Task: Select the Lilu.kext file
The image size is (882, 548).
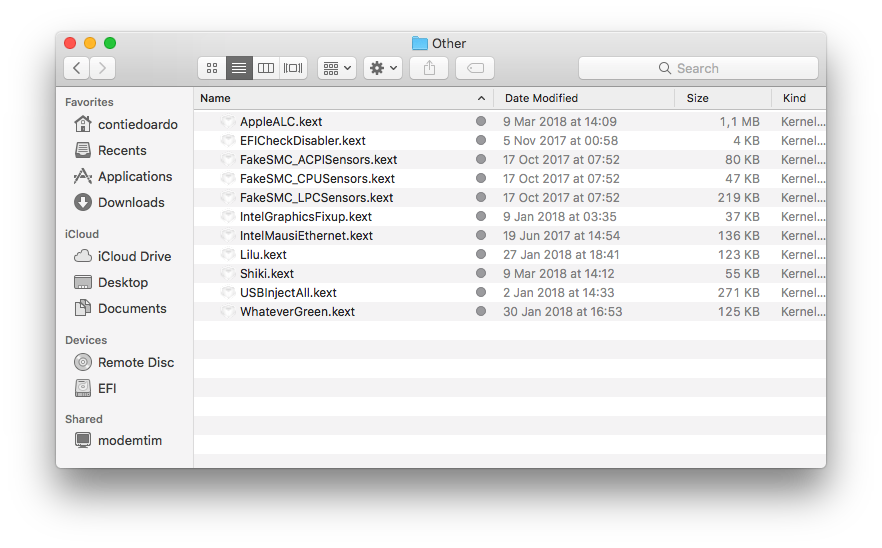Action: 263,255
